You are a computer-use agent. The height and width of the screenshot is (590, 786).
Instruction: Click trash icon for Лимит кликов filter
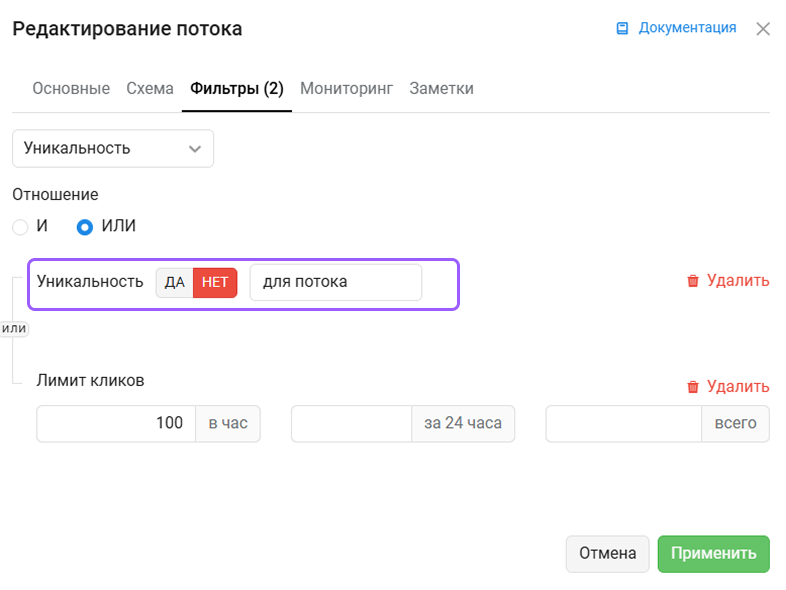(x=693, y=386)
